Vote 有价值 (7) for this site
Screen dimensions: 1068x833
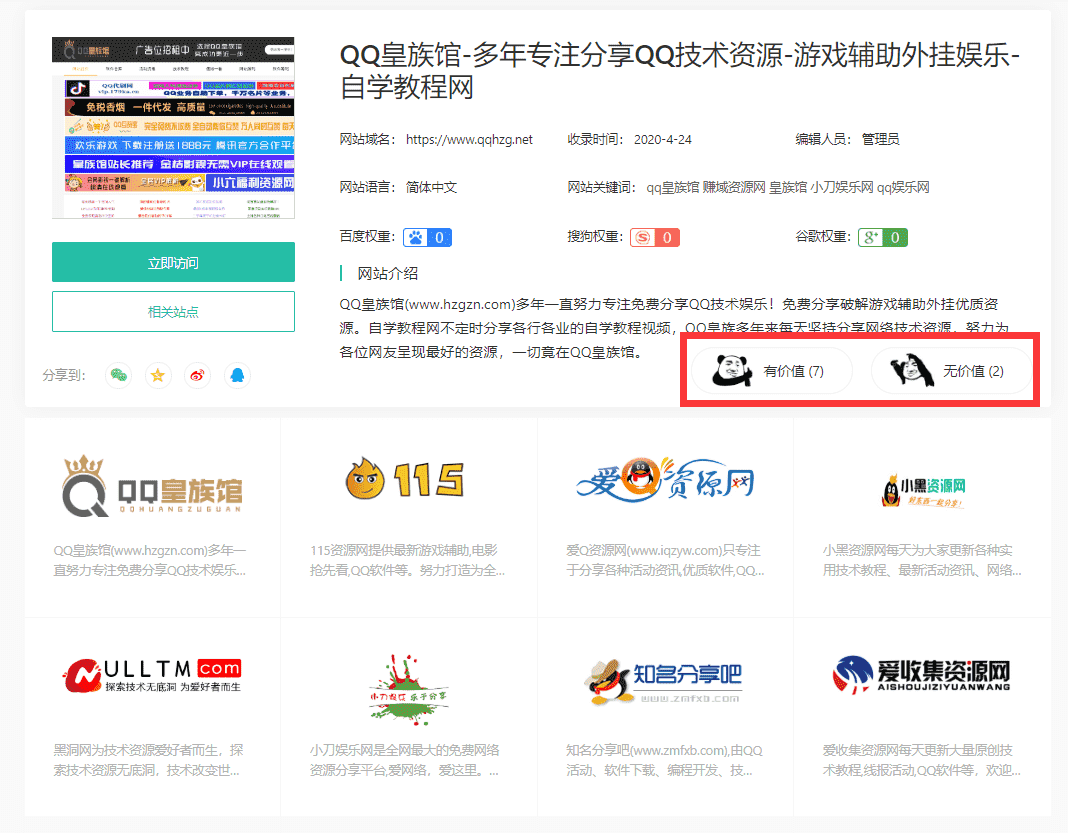(770, 370)
